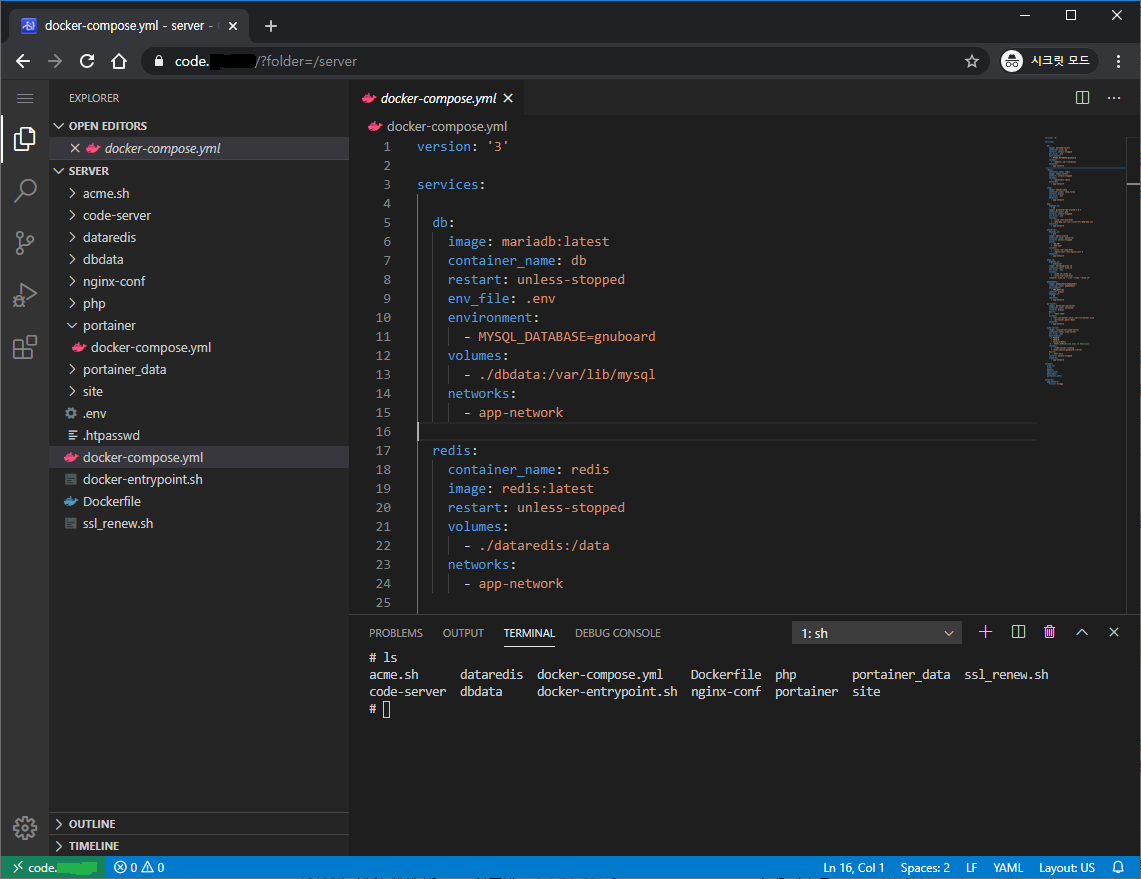Click the YAML language mode button
Viewport: 1141px width, 879px height.
tap(1008, 867)
